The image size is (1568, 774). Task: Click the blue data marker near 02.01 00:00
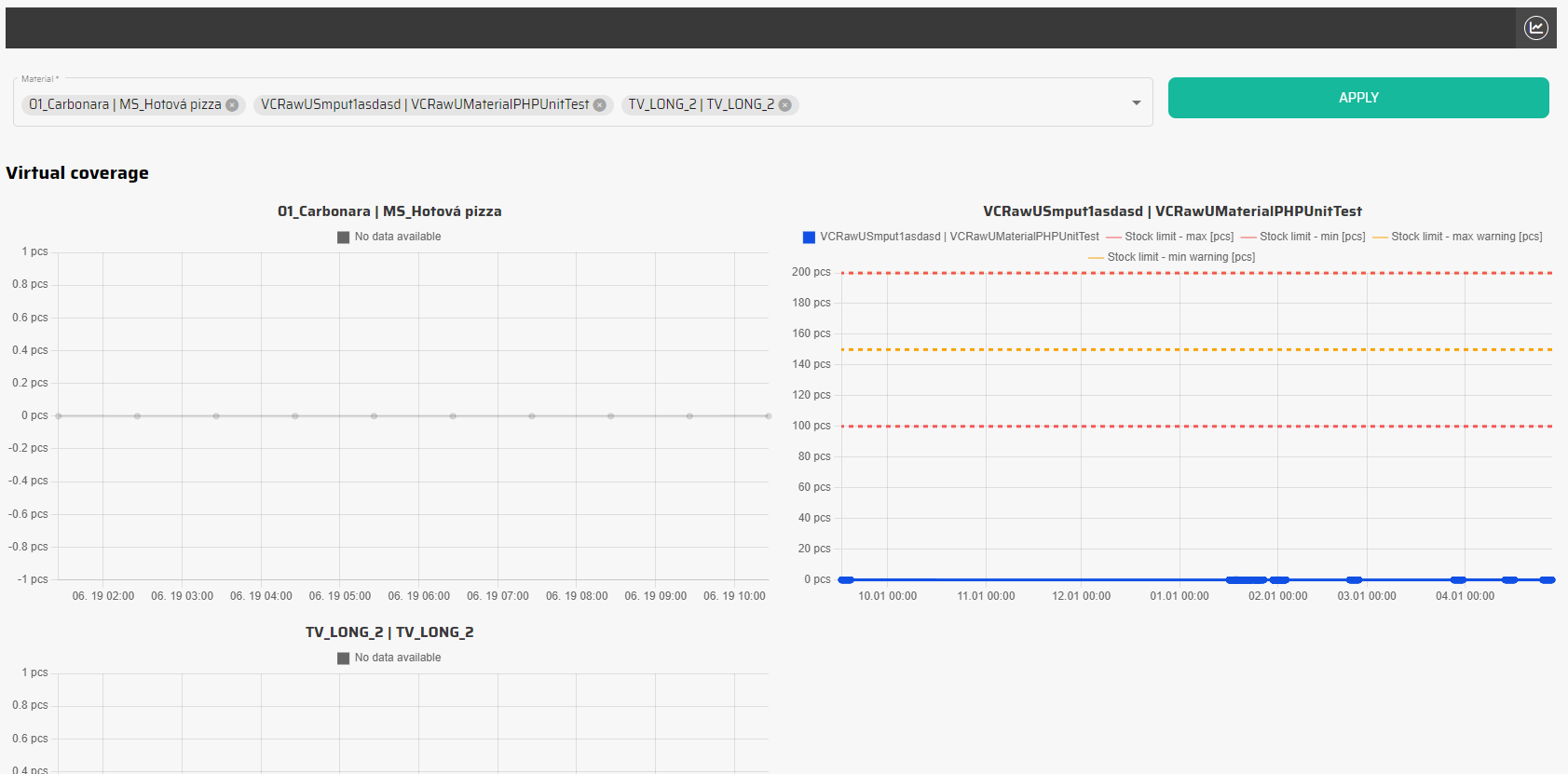pos(1278,580)
